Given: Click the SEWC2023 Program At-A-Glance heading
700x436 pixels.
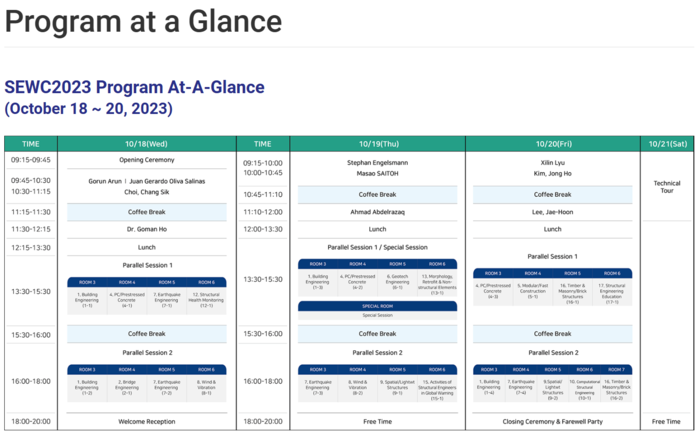Looking at the screenshot, I should point(134,87).
